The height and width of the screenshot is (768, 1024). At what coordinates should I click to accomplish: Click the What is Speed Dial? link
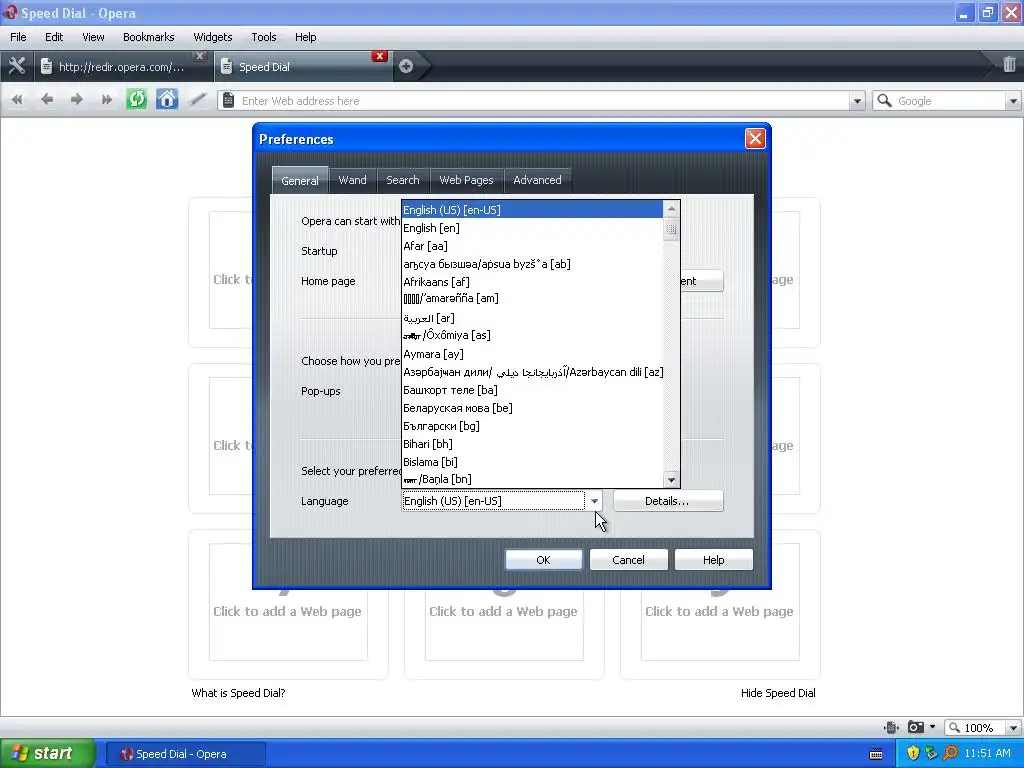(x=238, y=693)
